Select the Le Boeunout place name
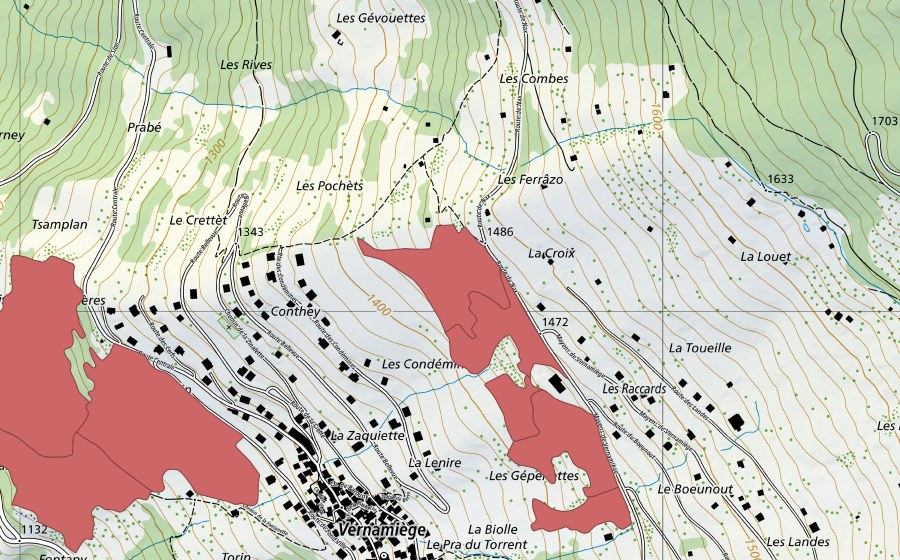Screen dimensions: 900x560 click(695, 489)
